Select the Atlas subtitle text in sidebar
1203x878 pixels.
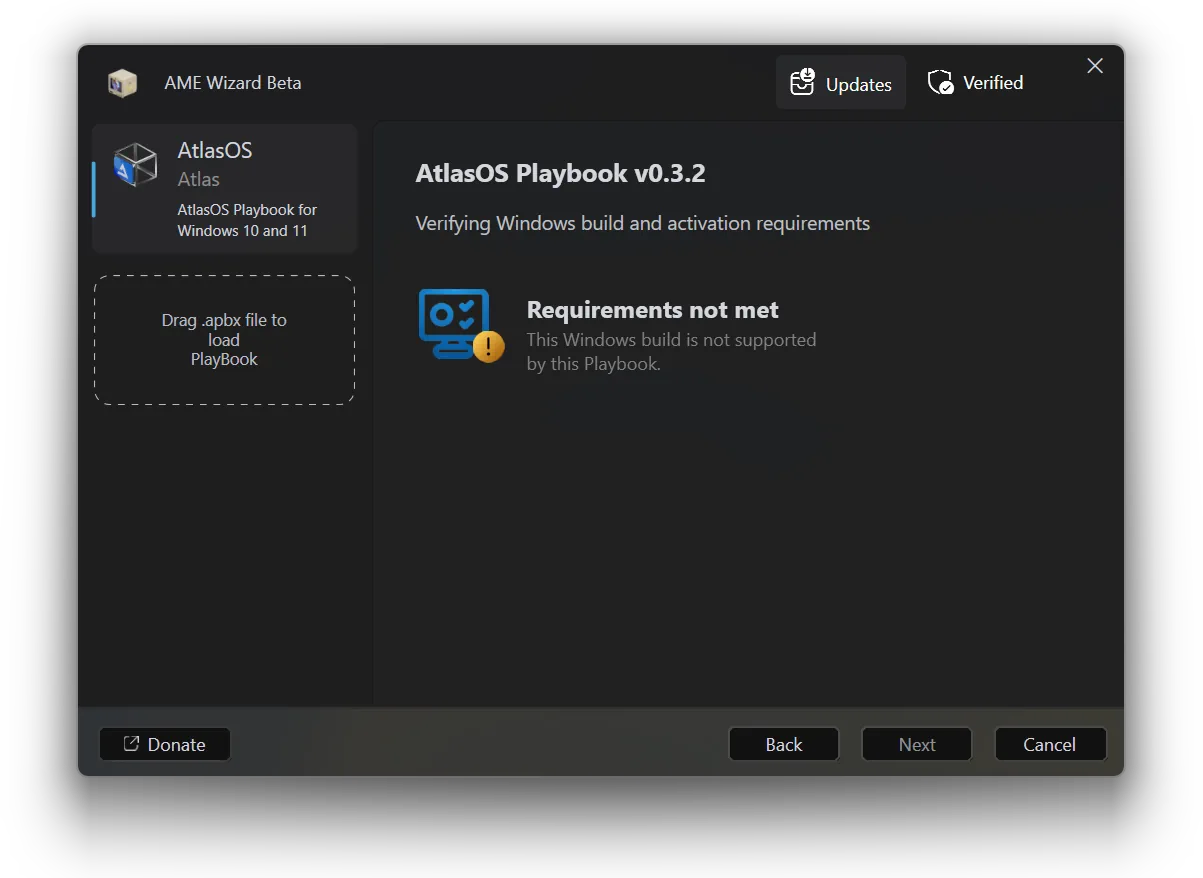pyautogui.click(x=197, y=179)
